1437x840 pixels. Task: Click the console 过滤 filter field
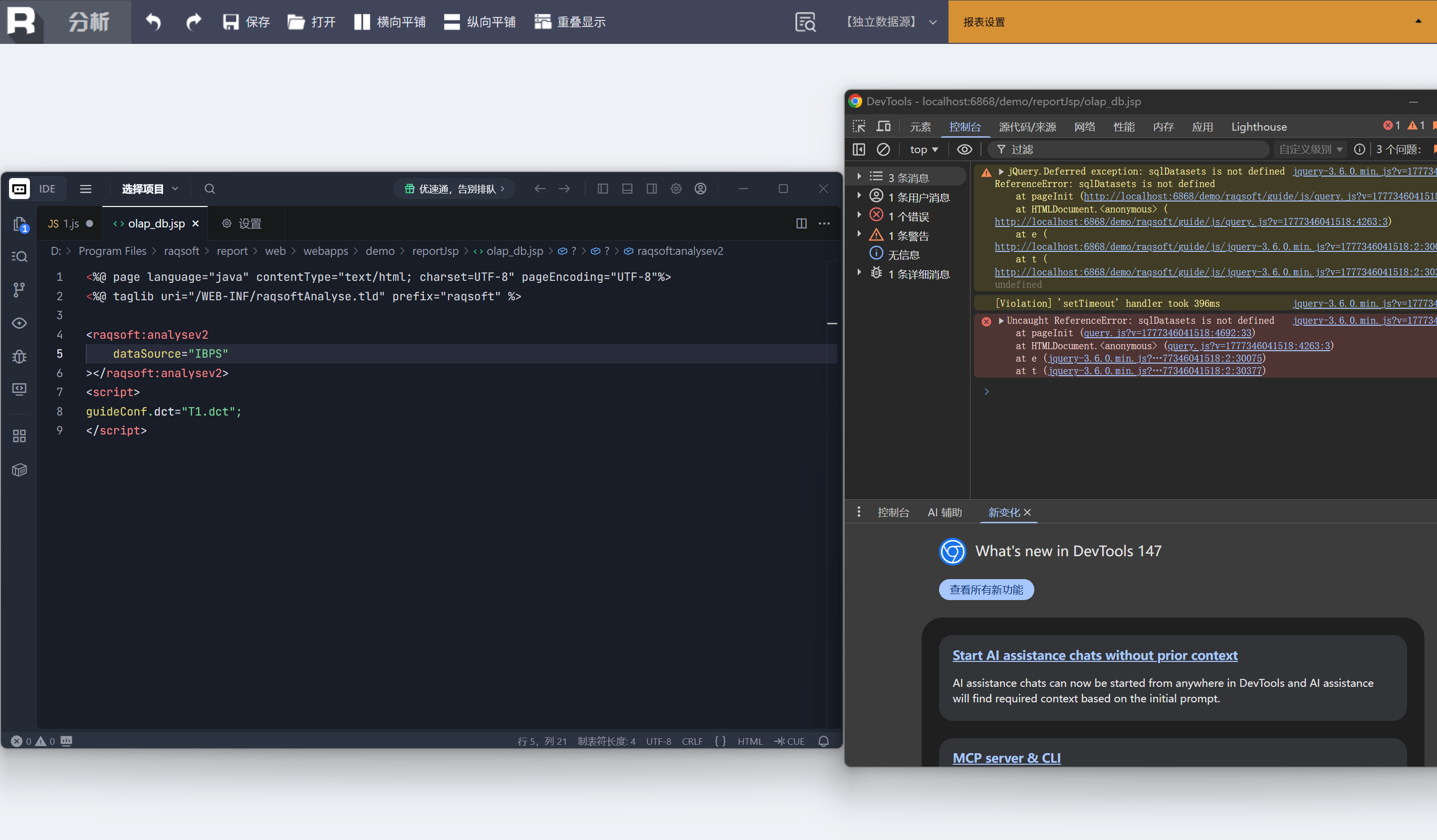coord(1129,149)
